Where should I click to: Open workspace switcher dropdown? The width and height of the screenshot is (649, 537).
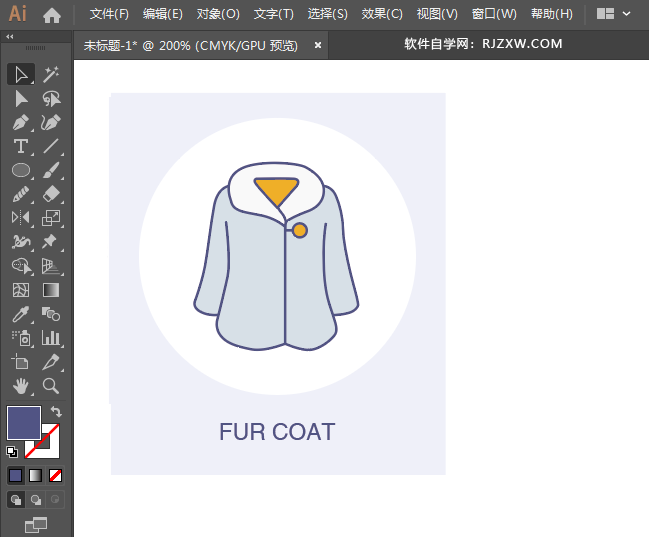(x=613, y=14)
